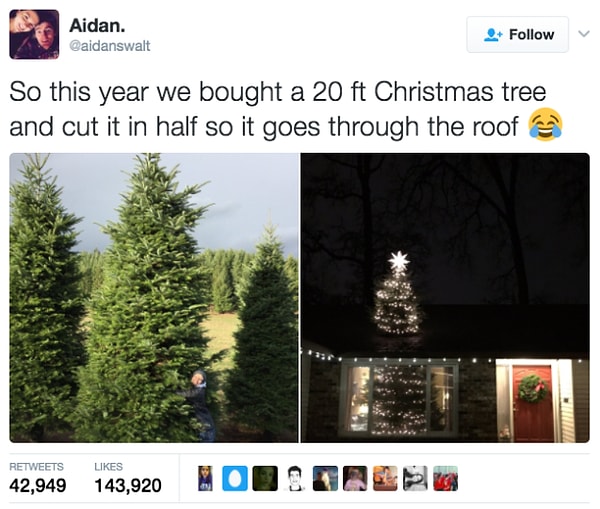Click the laughing crying emoji in tweet

pyautogui.click(x=545, y=125)
